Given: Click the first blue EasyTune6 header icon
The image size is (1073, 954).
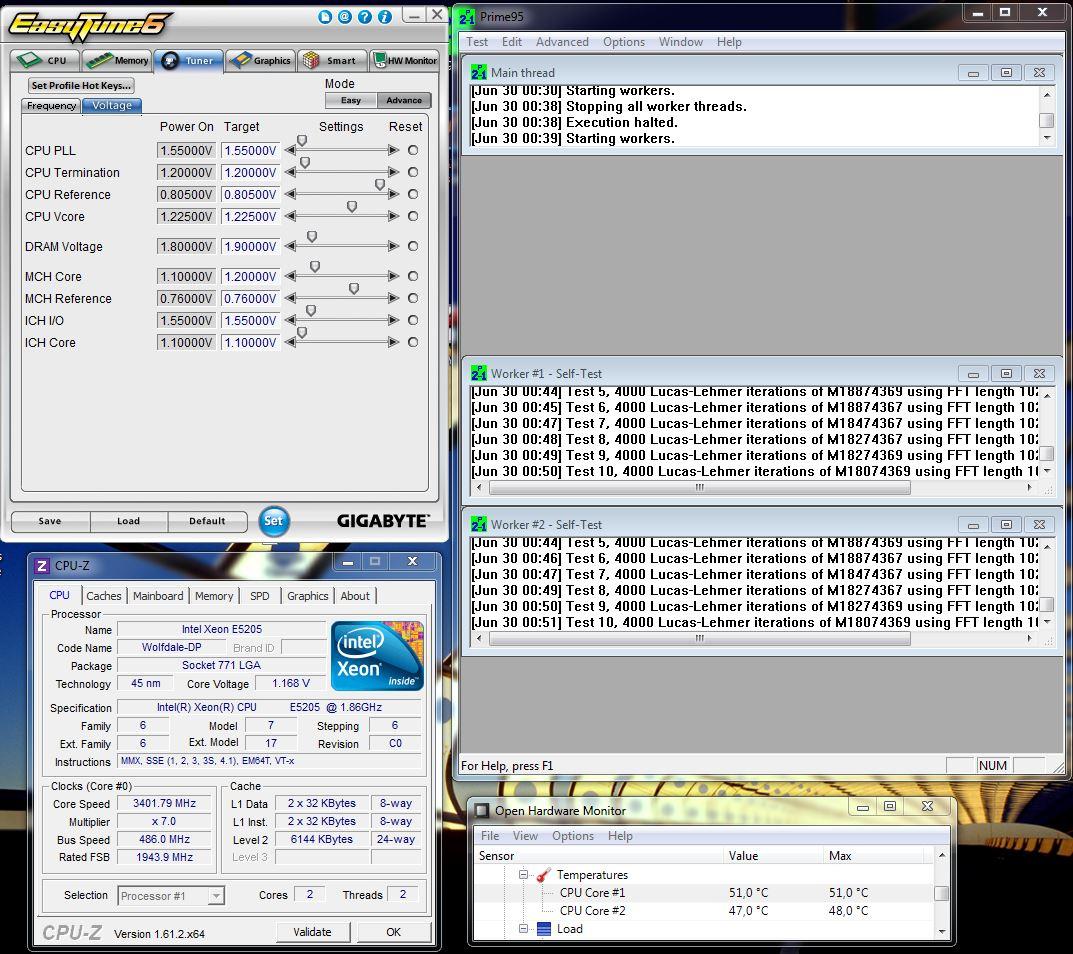Looking at the screenshot, I should click(x=325, y=17).
